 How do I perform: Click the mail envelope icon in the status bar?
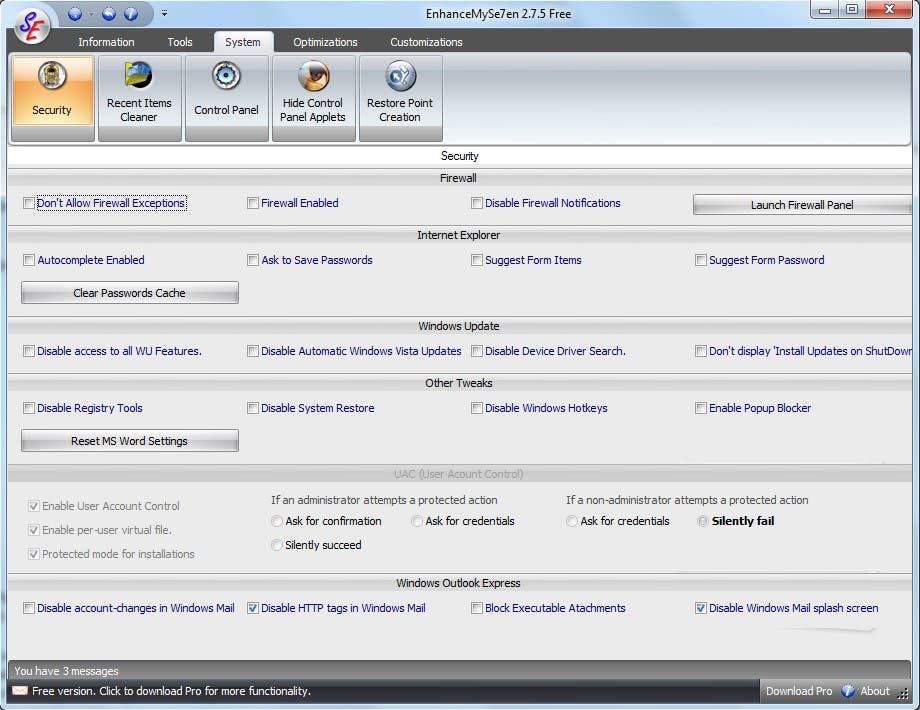click(20, 691)
